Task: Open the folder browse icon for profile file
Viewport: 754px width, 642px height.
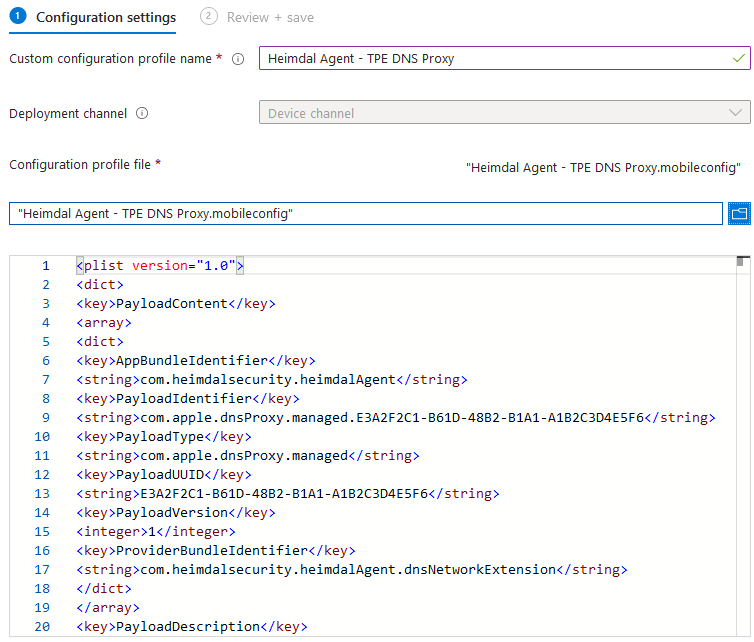Action: [739, 214]
